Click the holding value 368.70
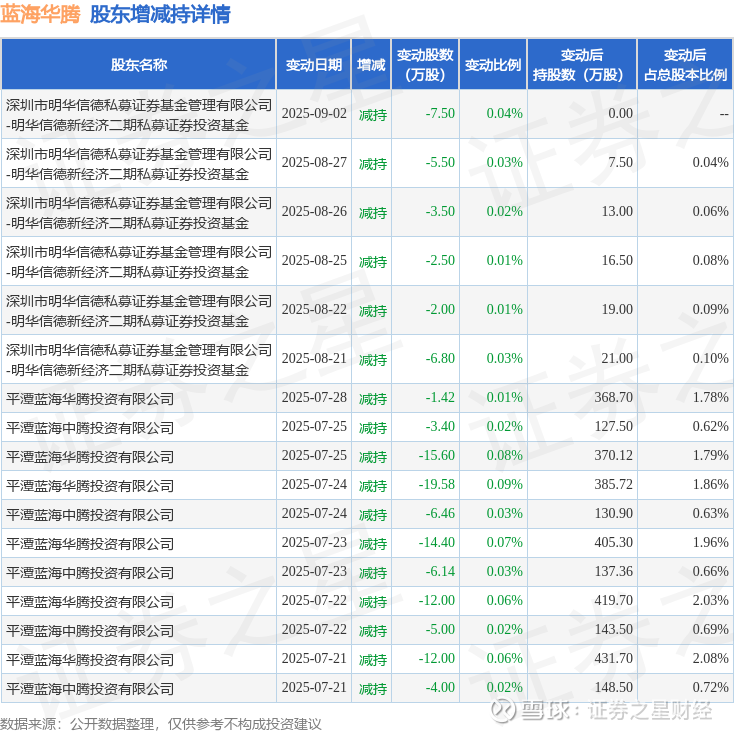 coord(614,397)
